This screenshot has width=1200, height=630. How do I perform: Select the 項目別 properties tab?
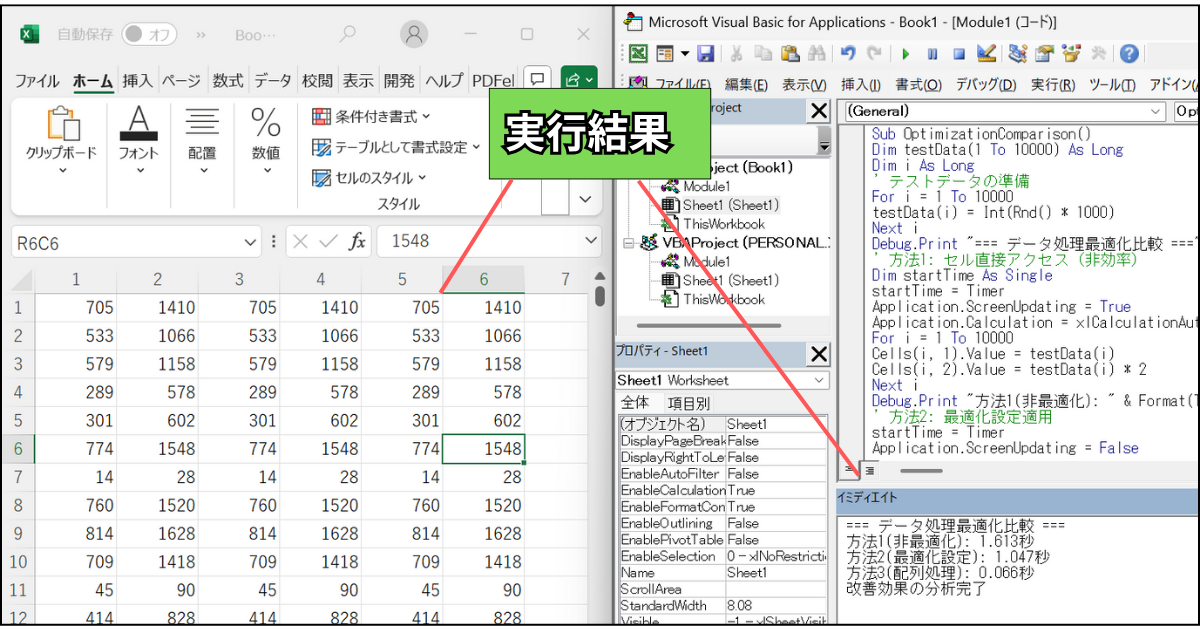(689, 403)
